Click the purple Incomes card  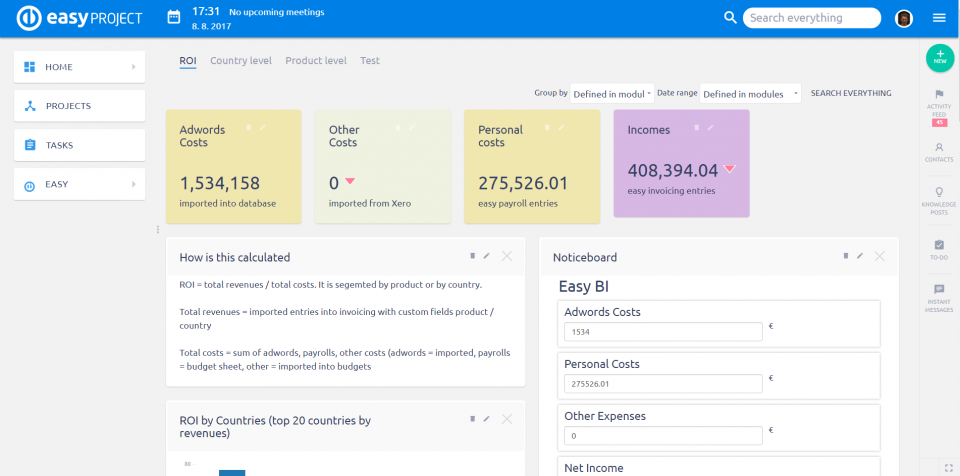[x=681, y=164]
